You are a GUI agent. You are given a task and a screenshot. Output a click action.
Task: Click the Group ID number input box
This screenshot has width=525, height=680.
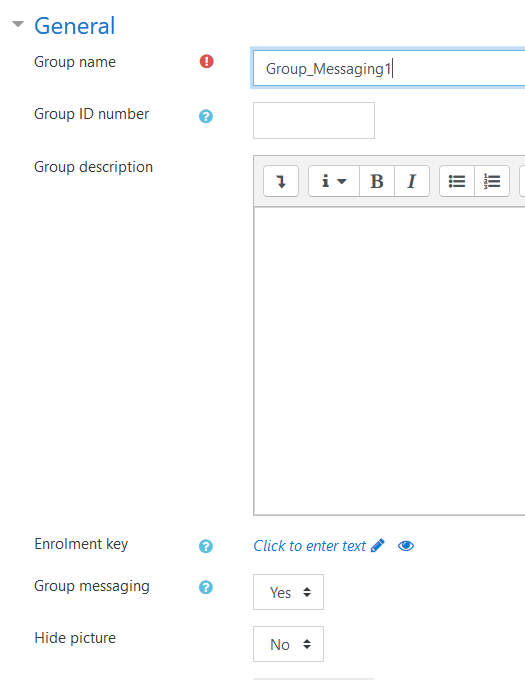(x=314, y=121)
